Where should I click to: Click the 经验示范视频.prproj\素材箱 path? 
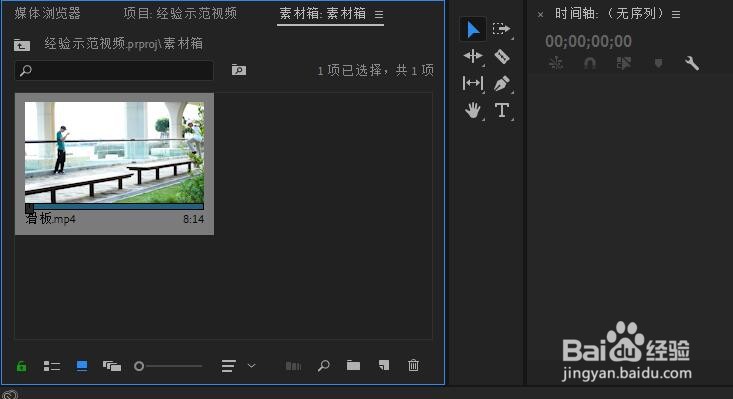tap(123, 44)
